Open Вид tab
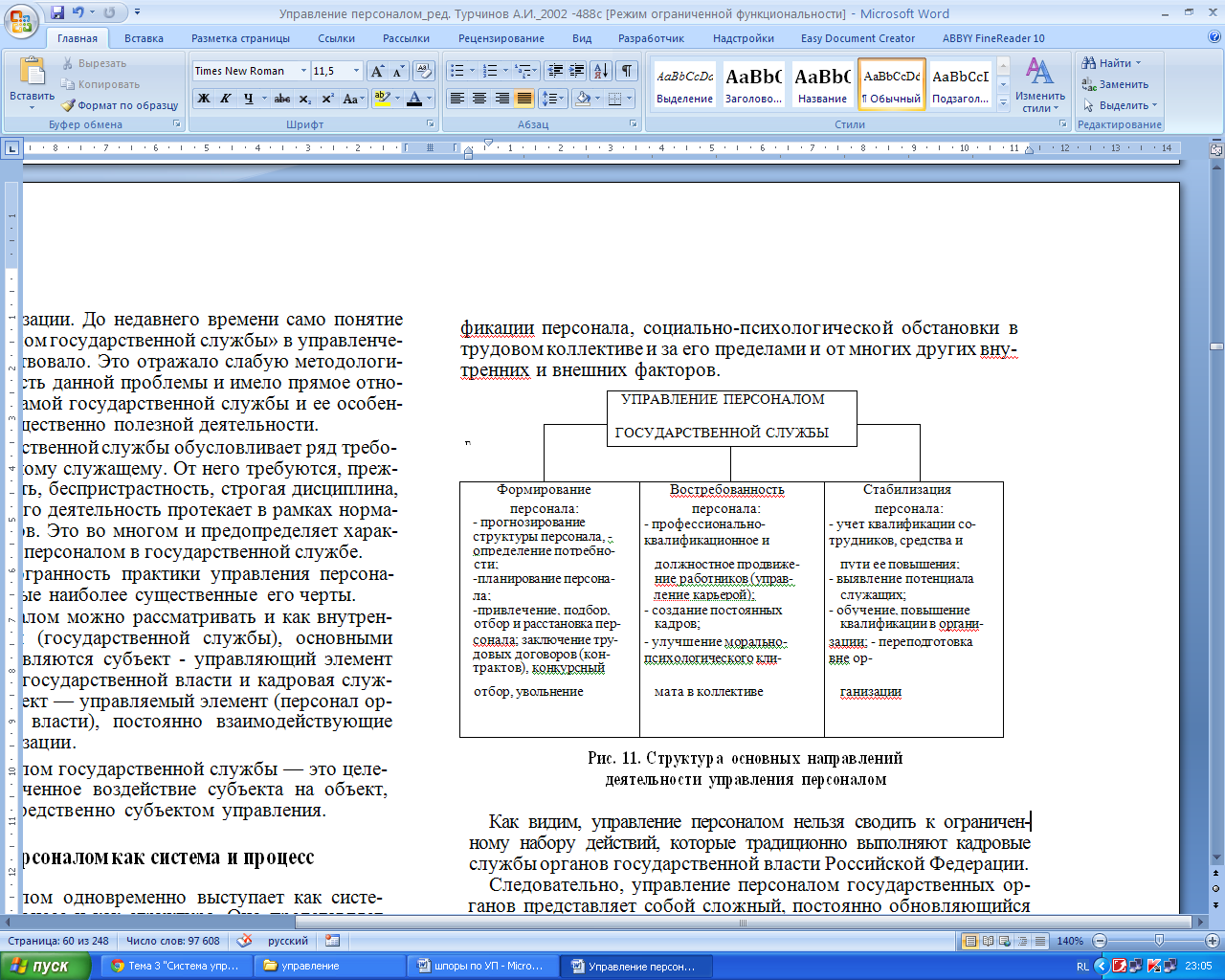 coord(582,38)
